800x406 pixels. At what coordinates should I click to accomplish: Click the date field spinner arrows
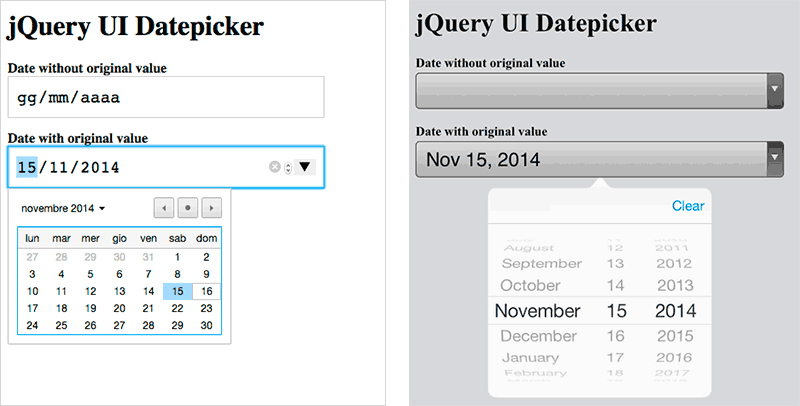(288, 167)
